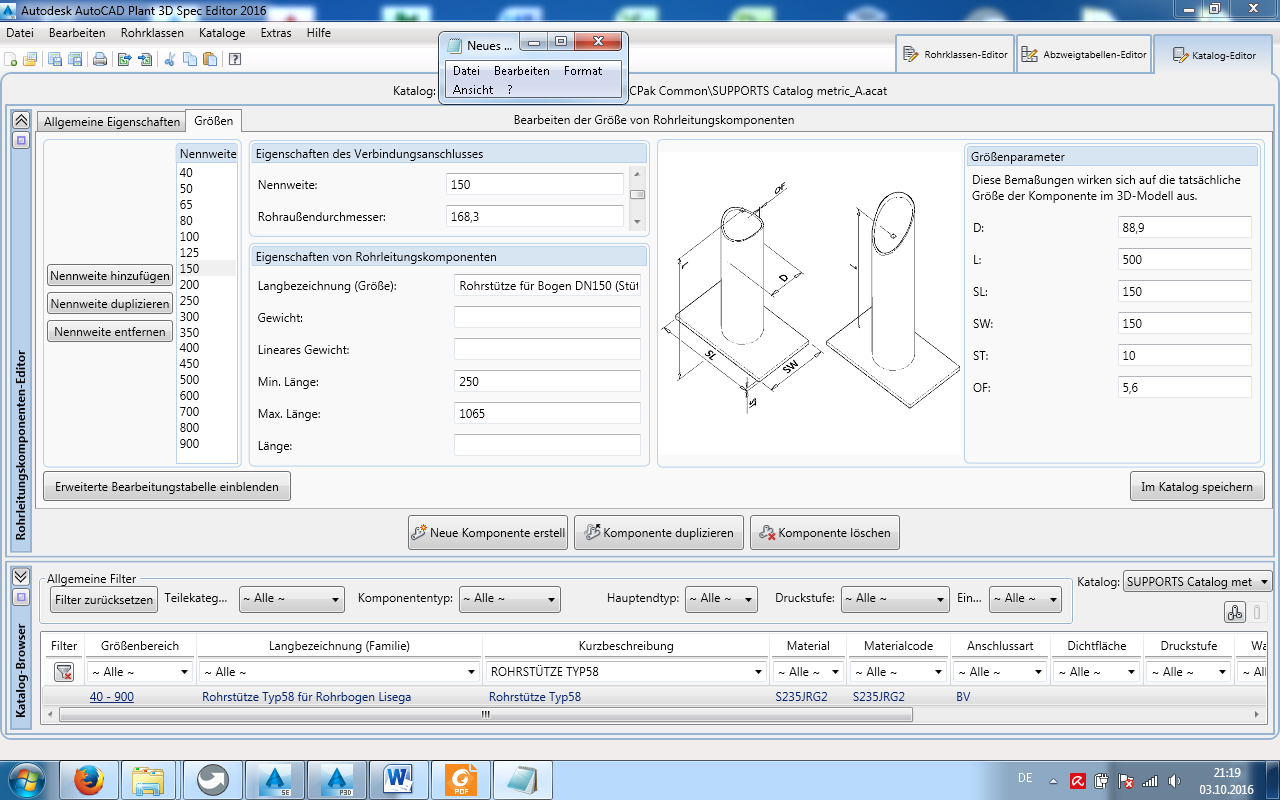Click the save all toolbar icon
This screenshot has height=800, width=1280.
pyautogui.click(x=75, y=59)
